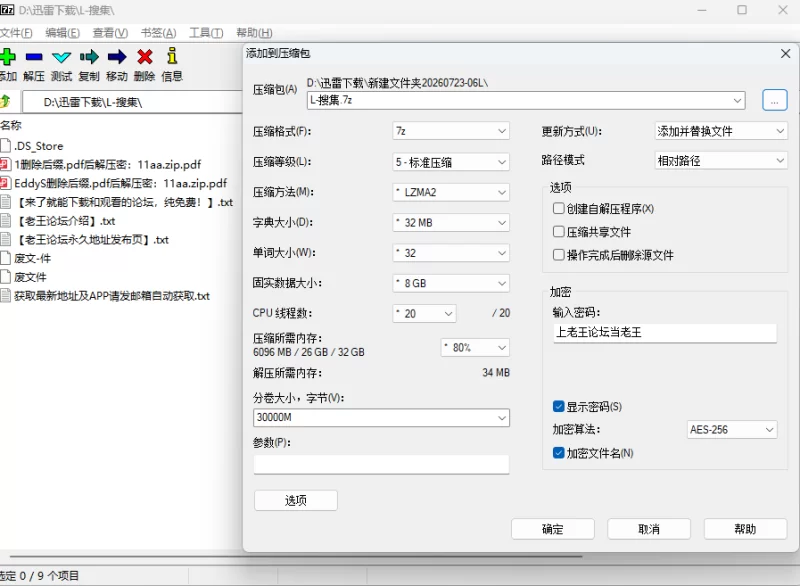This screenshot has height=586, width=800.
Task: Click the 帮助 button in dialog
Action: pos(745,529)
